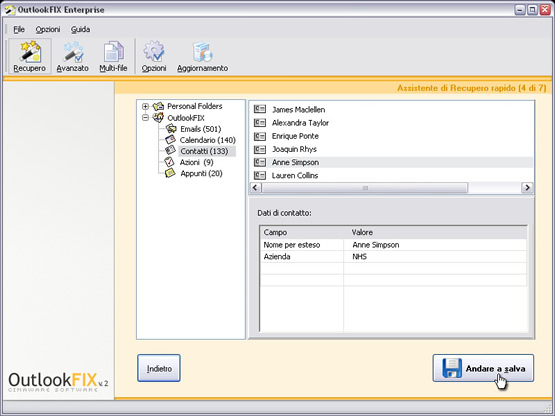Open the File menu

(x=19, y=29)
